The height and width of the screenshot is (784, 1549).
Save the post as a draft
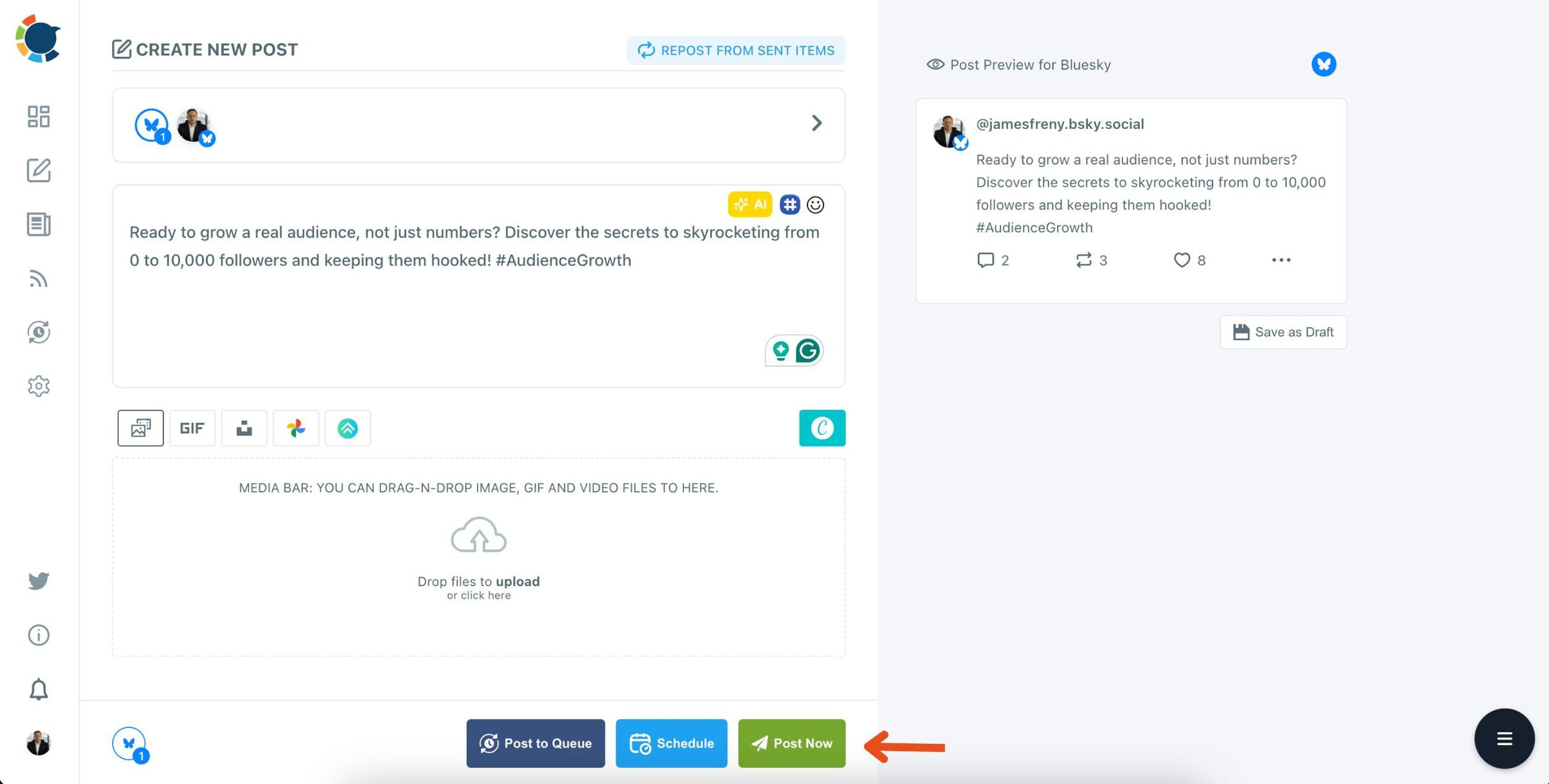(x=1282, y=332)
